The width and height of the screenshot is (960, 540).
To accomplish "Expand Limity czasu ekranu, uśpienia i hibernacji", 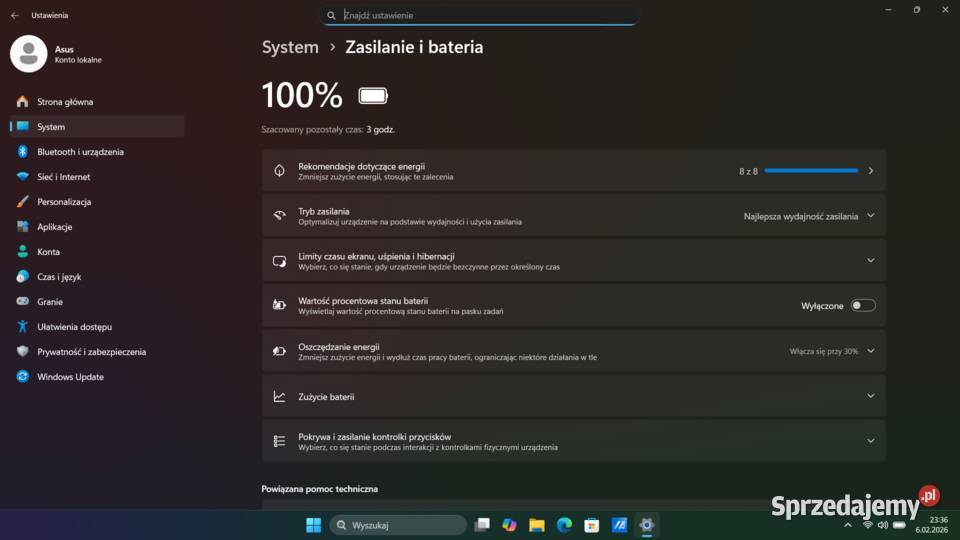I will (x=871, y=261).
